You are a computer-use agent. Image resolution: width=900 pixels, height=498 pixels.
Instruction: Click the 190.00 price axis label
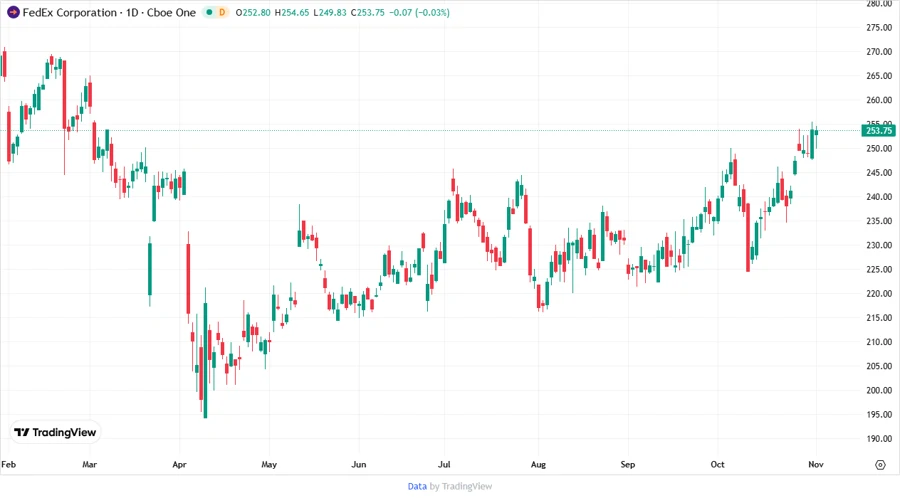click(x=879, y=439)
